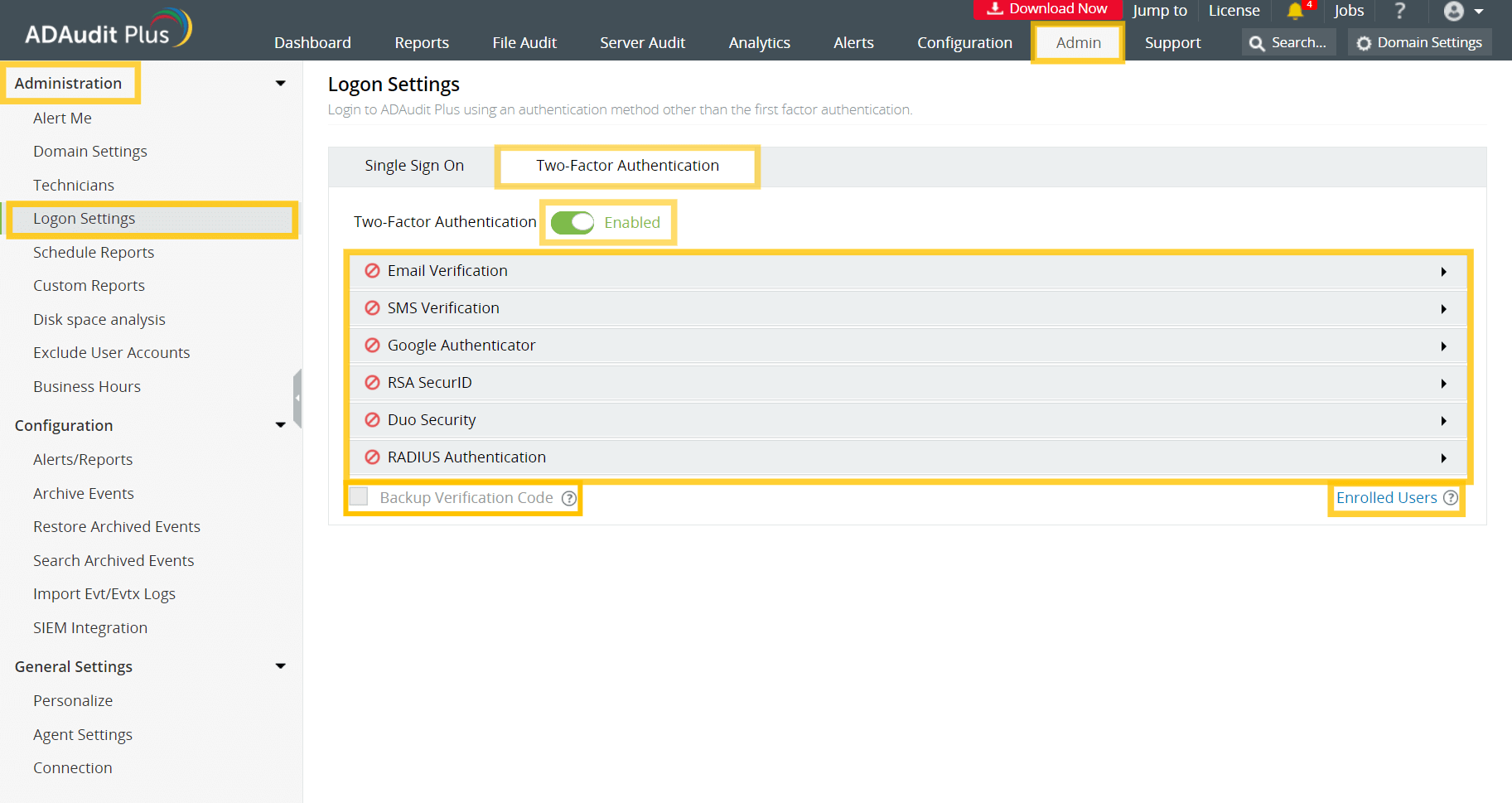Open Archive Events in sidebar

[84, 494]
